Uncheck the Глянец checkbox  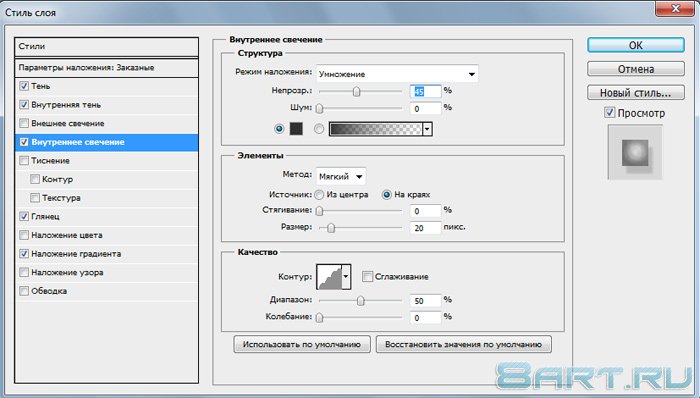[24, 216]
